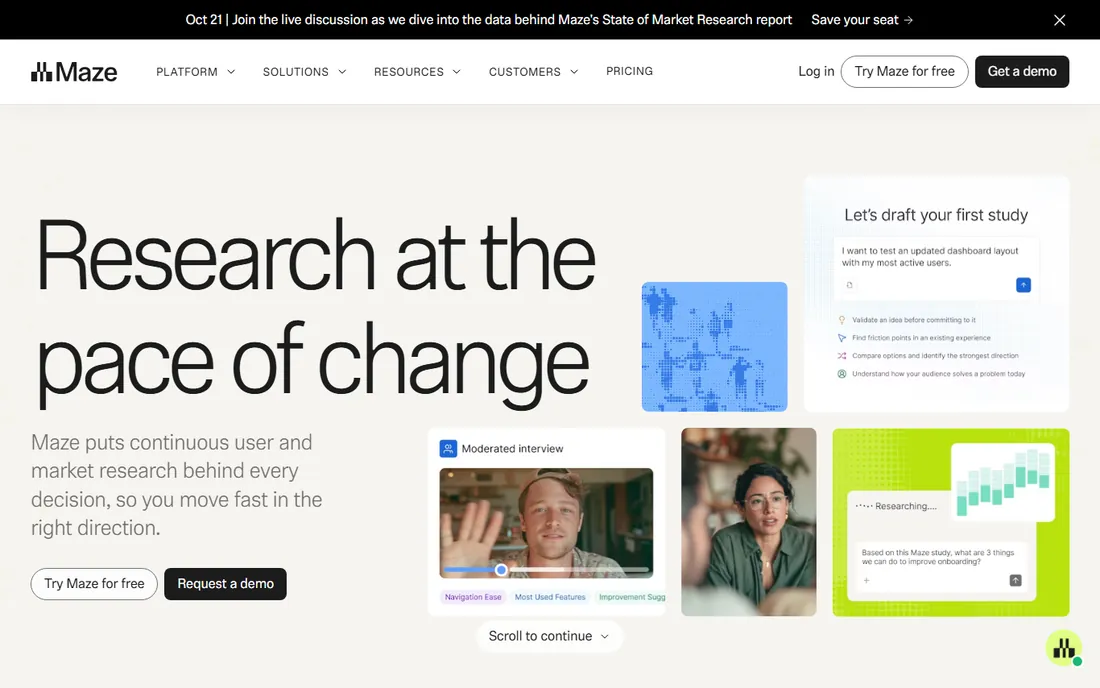1100x688 pixels.
Task: Click the cursor icon beside Find friction points
Action: pyautogui.click(x=842, y=338)
